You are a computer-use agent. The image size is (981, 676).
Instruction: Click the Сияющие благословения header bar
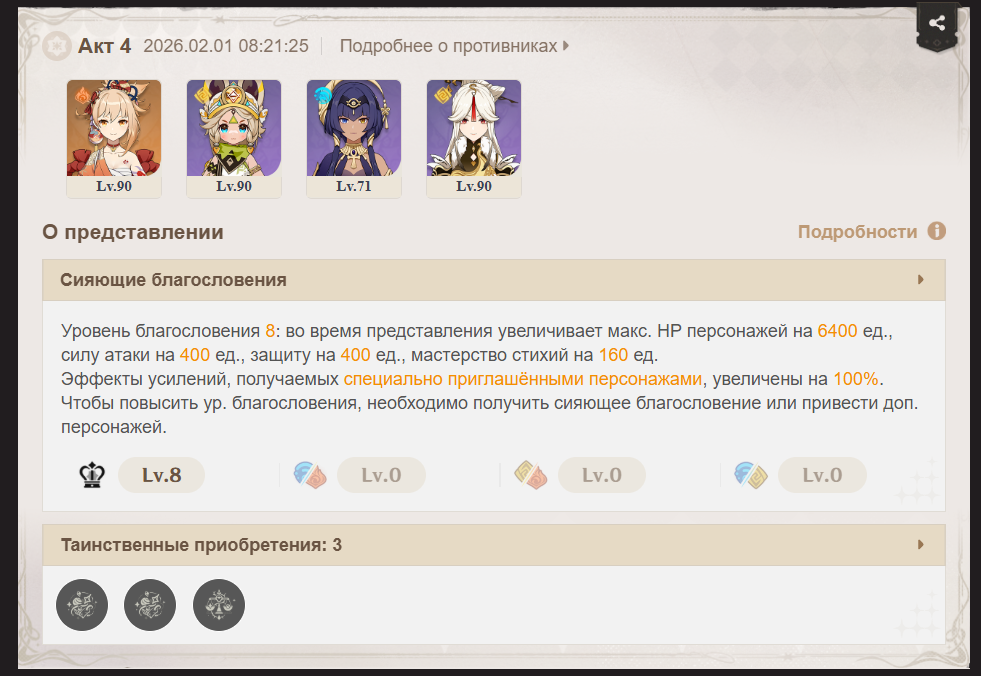tap(494, 280)
